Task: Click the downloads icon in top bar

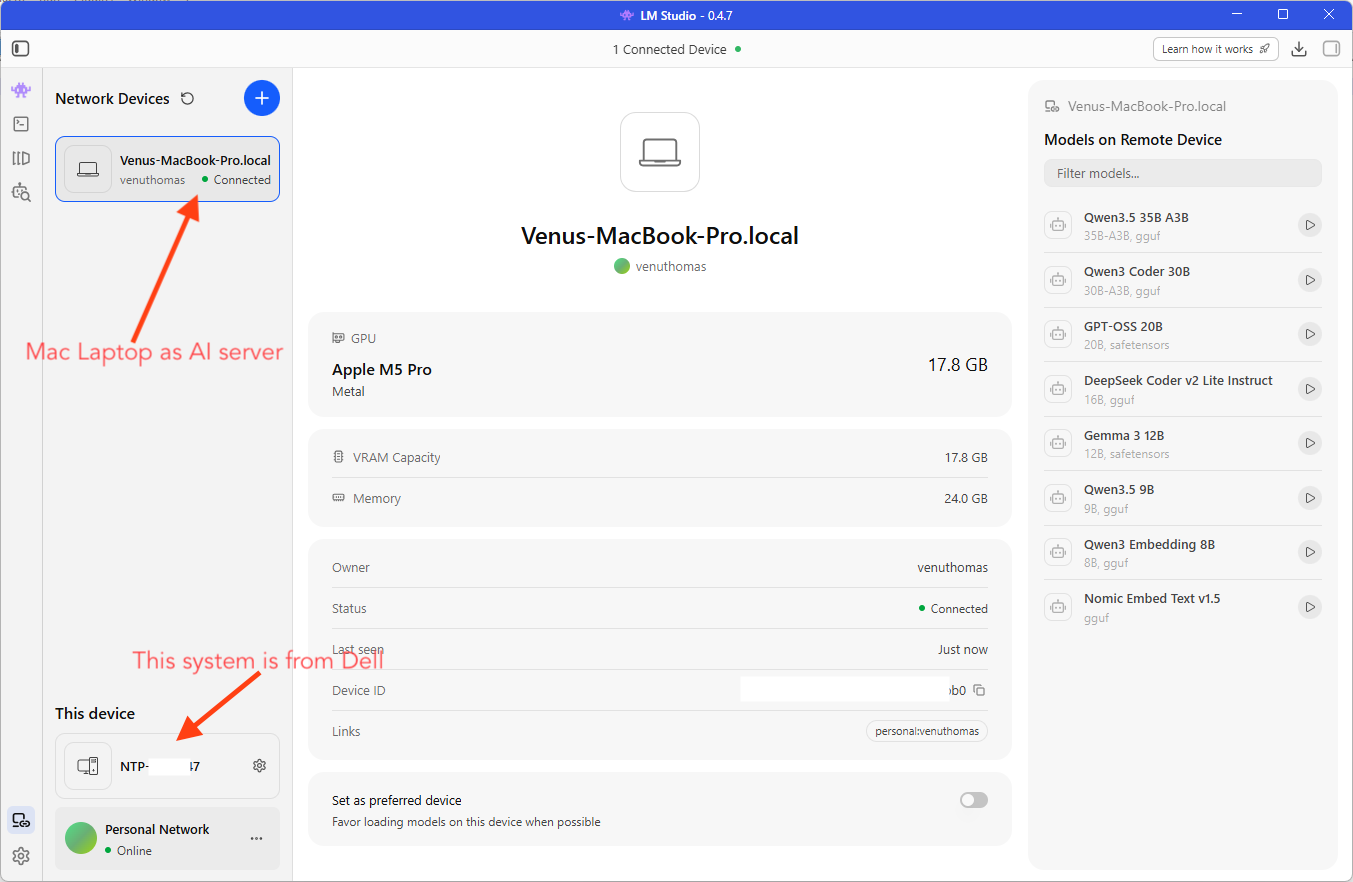Action: 1299,49
